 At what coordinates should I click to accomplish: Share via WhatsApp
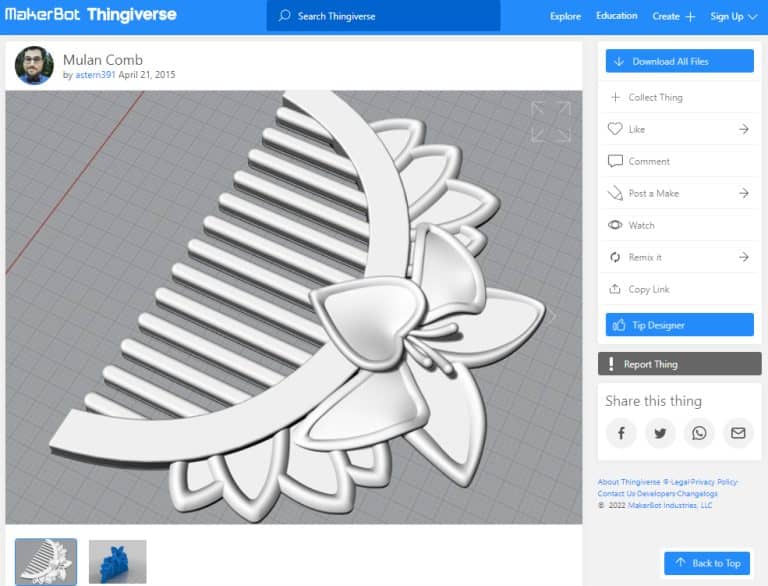point(699,433)
